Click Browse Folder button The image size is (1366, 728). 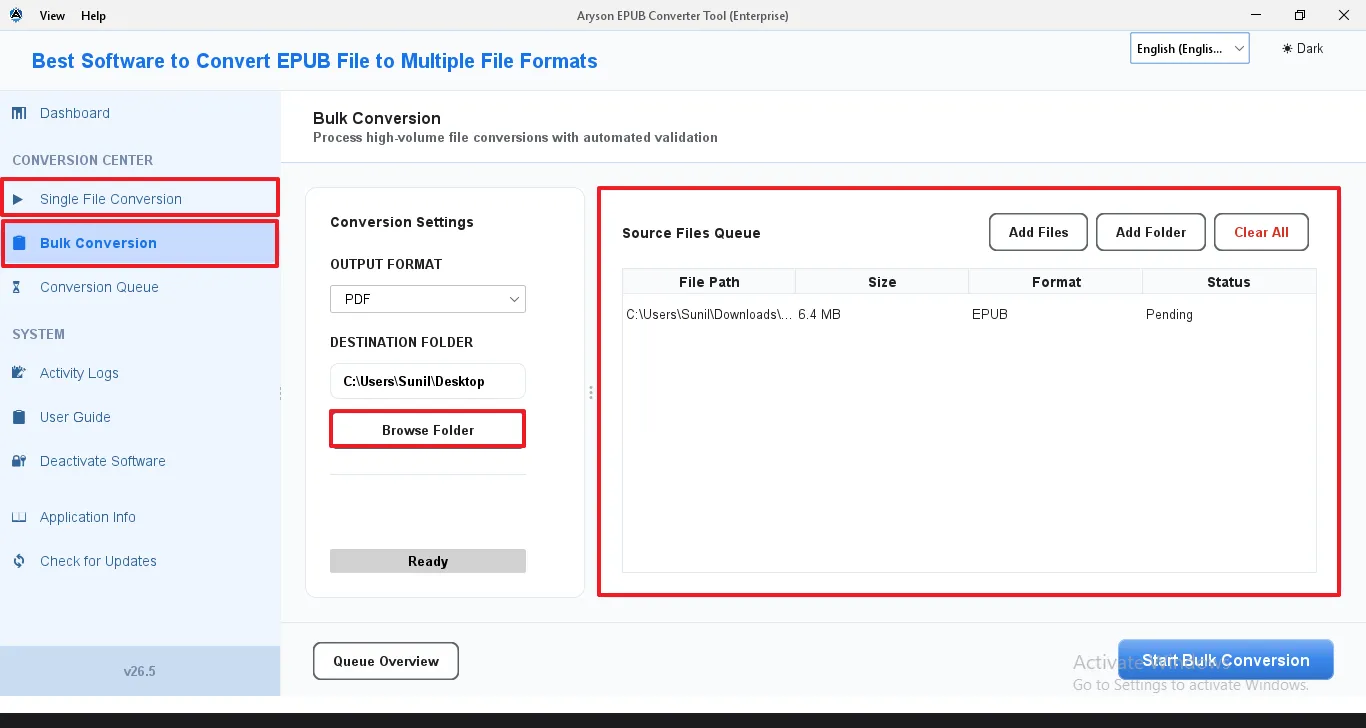pos(428,430)
